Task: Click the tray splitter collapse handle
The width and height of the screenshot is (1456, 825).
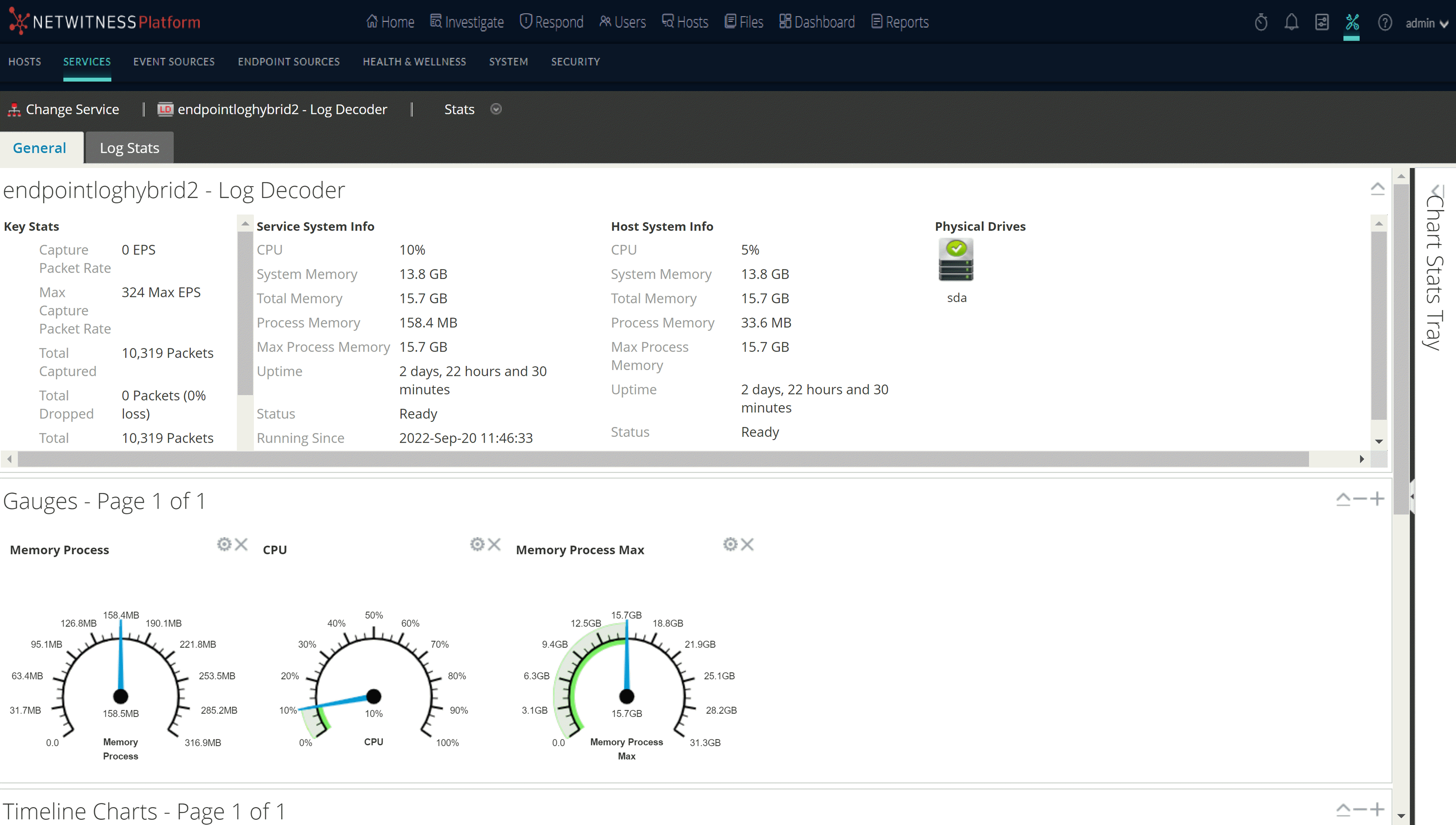Action: point(1412,497)
